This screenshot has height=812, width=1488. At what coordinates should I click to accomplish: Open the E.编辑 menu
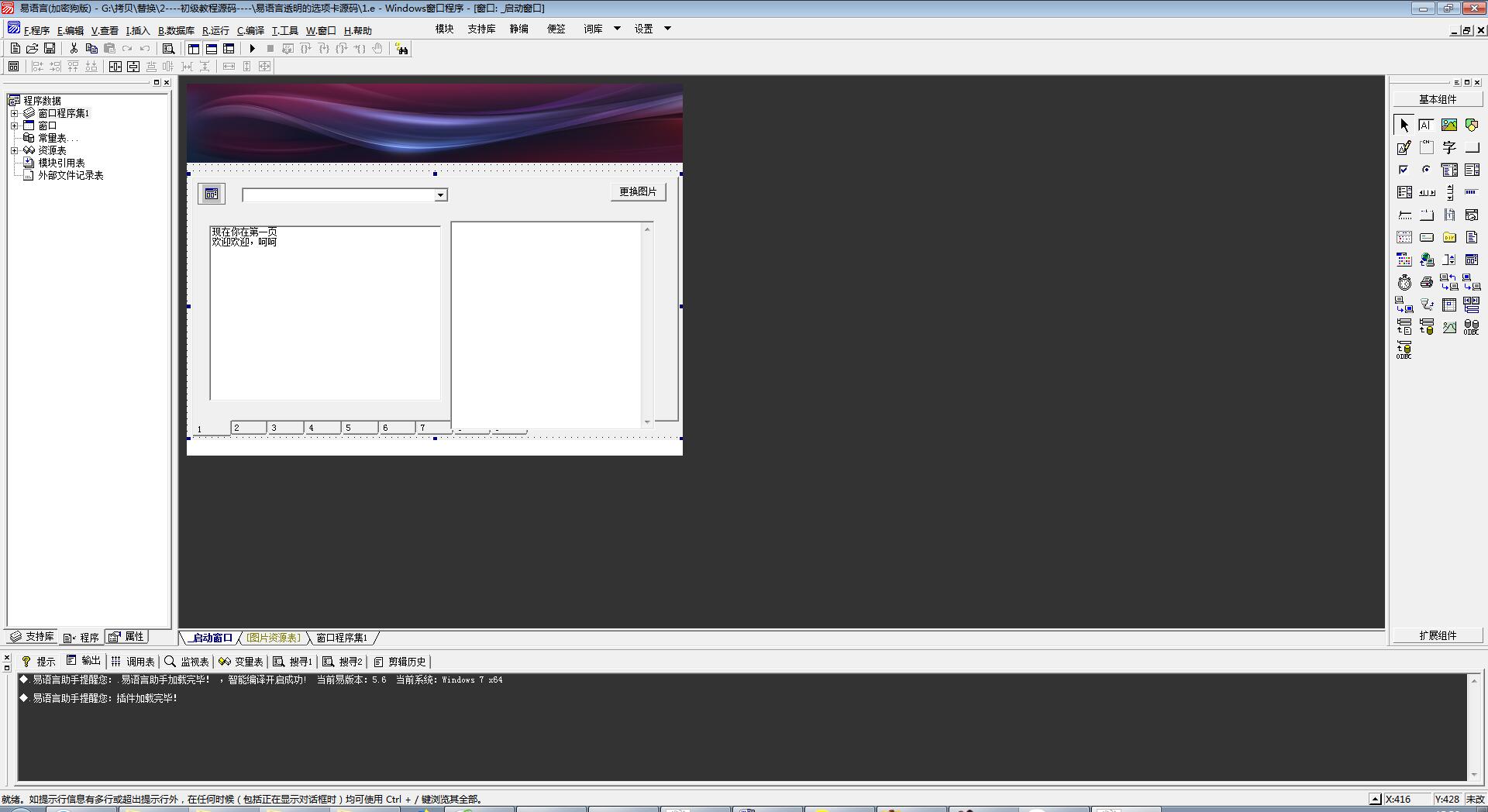pyautogui.click(x=71, y=30)
